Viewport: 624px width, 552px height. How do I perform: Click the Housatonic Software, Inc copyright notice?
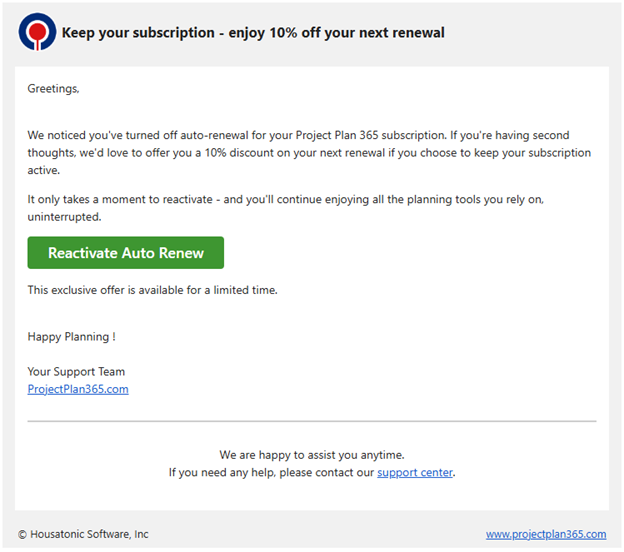tap(83, 534)
